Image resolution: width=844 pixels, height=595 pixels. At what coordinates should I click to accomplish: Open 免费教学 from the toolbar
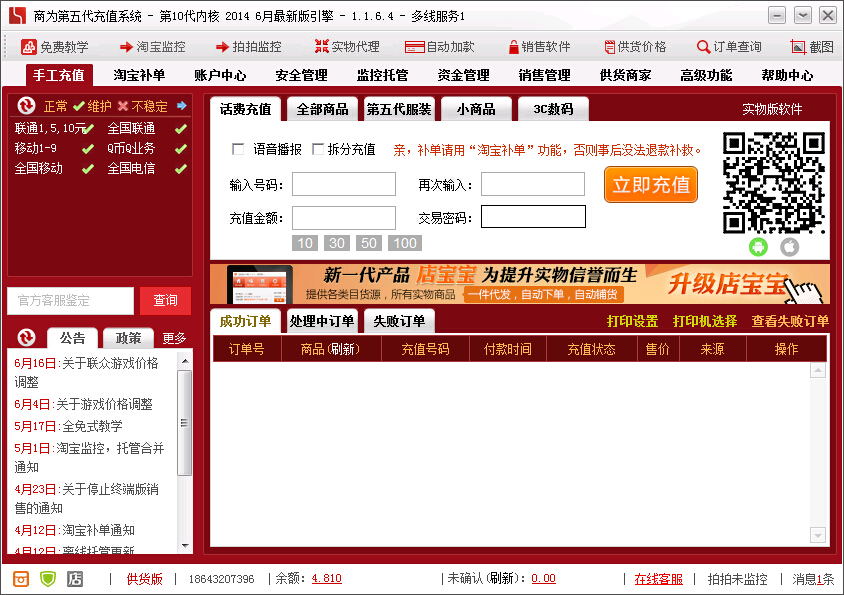(55, 47)
